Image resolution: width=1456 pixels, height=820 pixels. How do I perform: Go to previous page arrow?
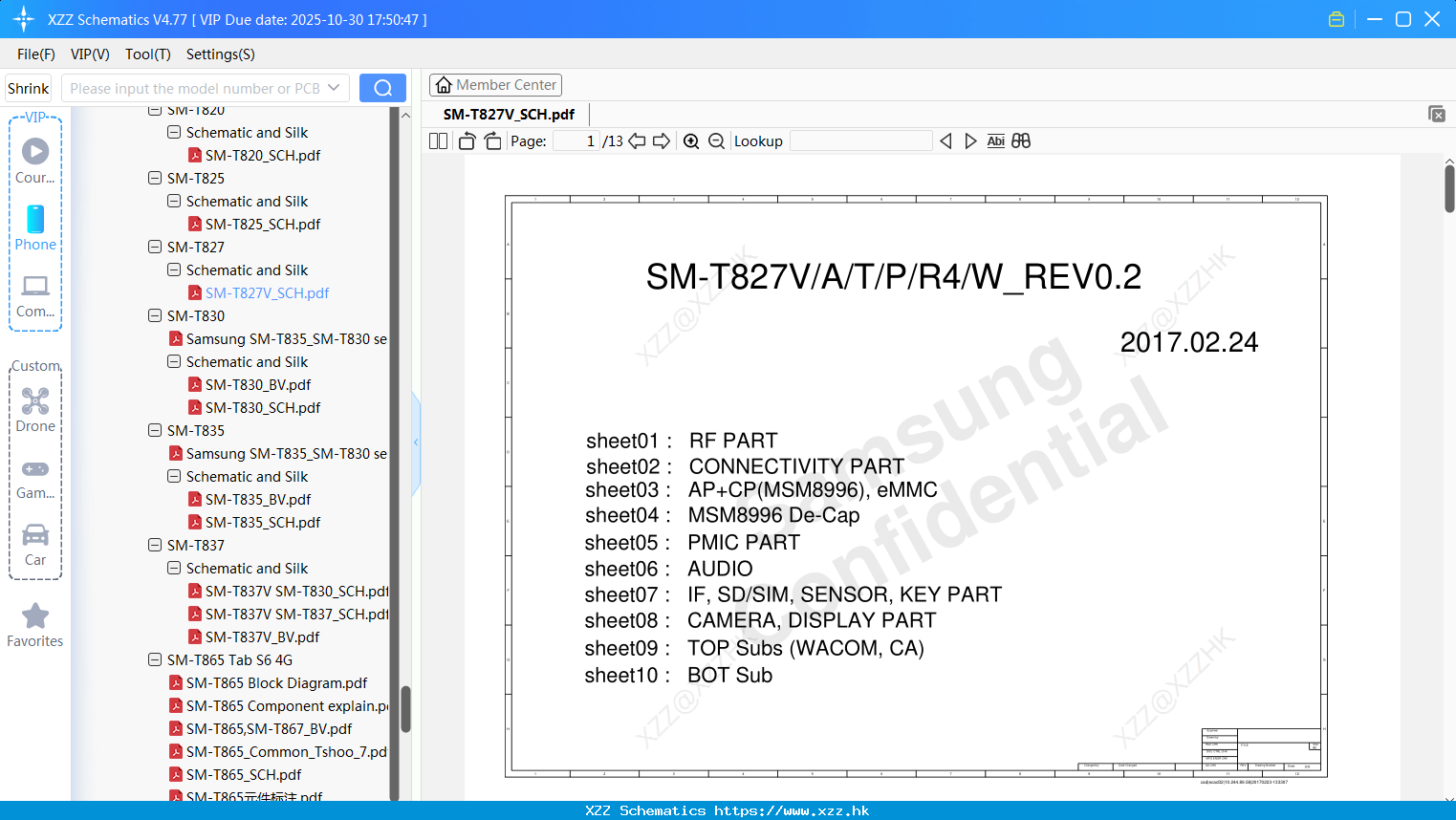pyautogui.click(x=637, y=141)
